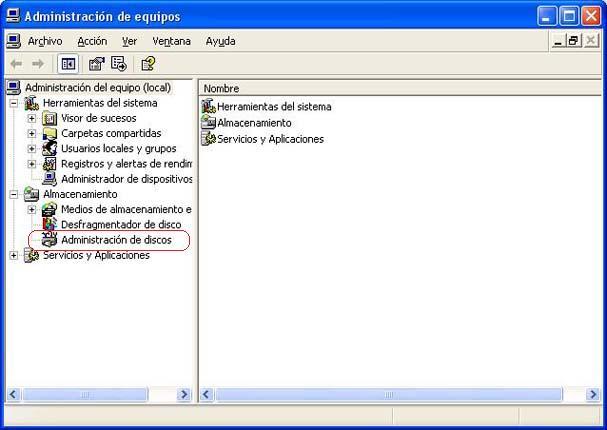Open the Archivo menu
The width and height of the screenshot is (607, 430).
tap(45, 41)
